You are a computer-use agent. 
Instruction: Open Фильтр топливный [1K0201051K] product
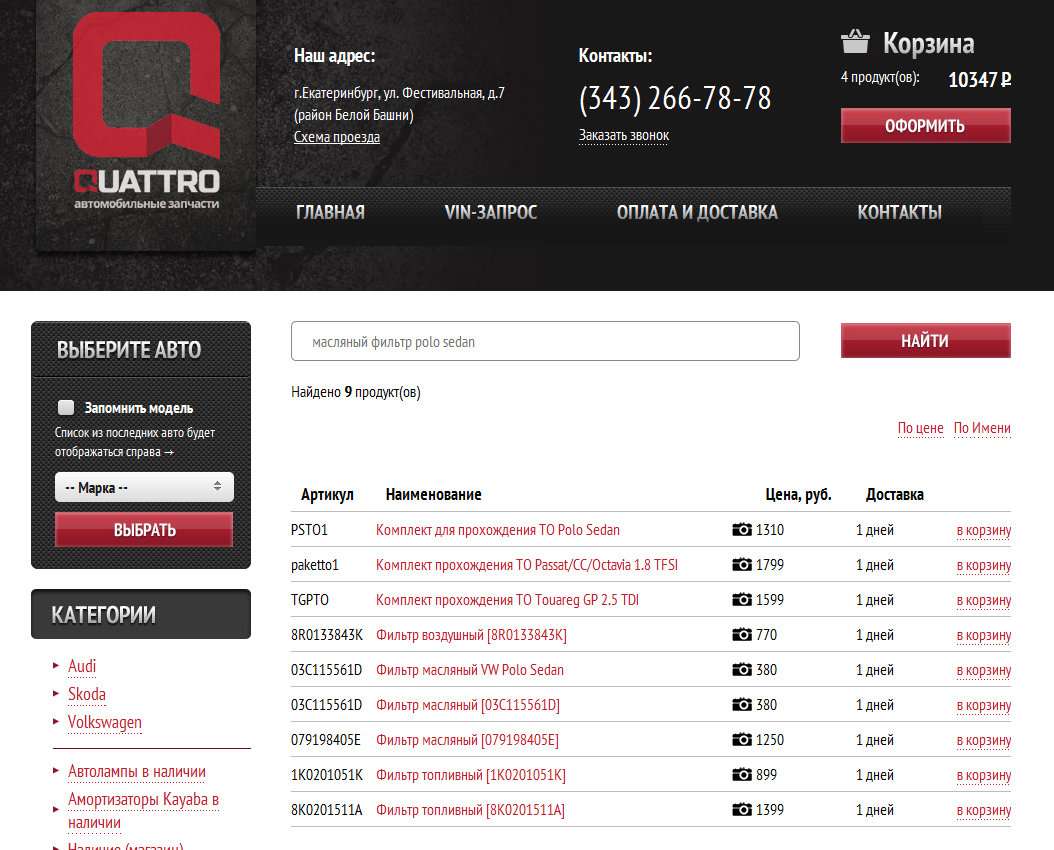(471, 774)
